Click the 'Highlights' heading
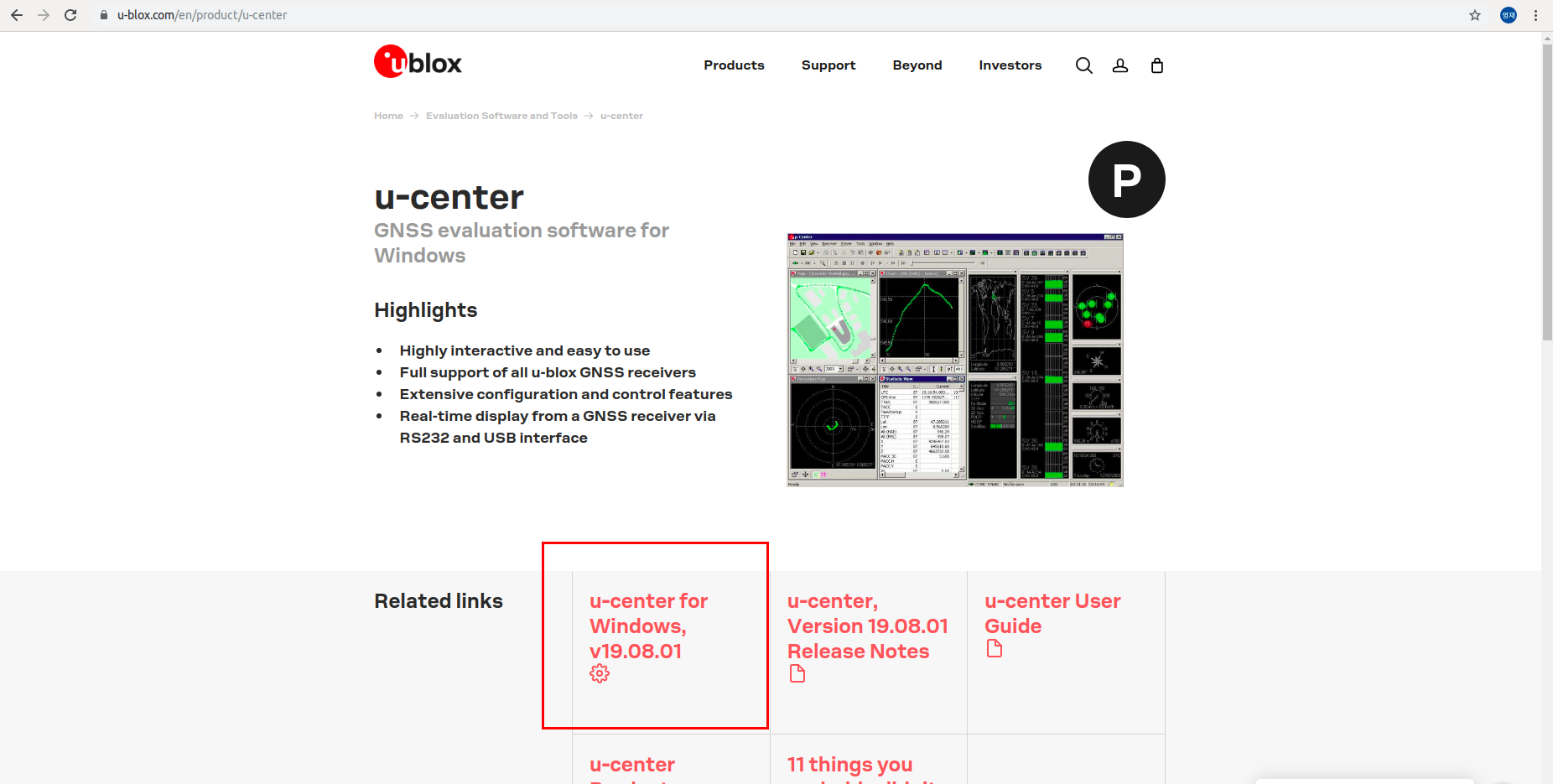The width and height of the screenshot is (1553, 784). pos(426,310)
